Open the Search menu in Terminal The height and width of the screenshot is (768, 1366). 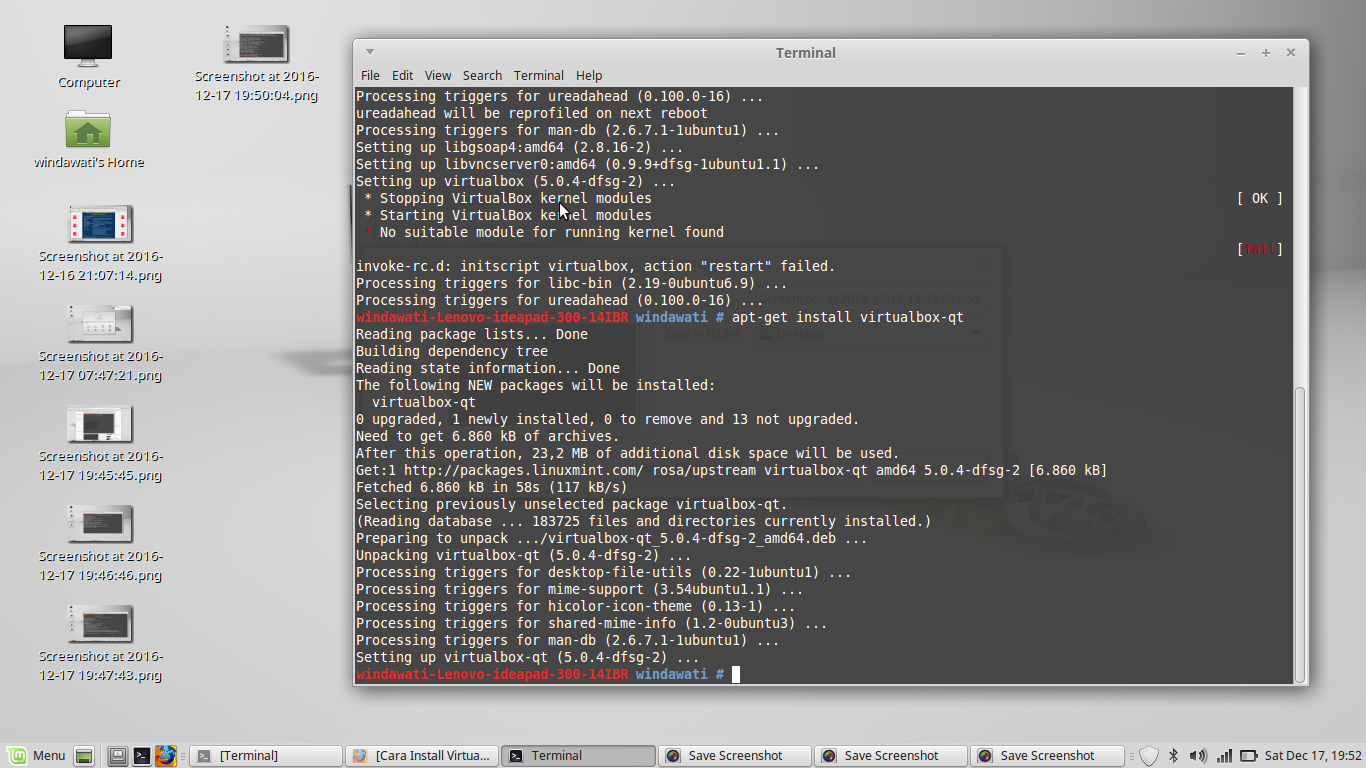click(x=482, y=75)
